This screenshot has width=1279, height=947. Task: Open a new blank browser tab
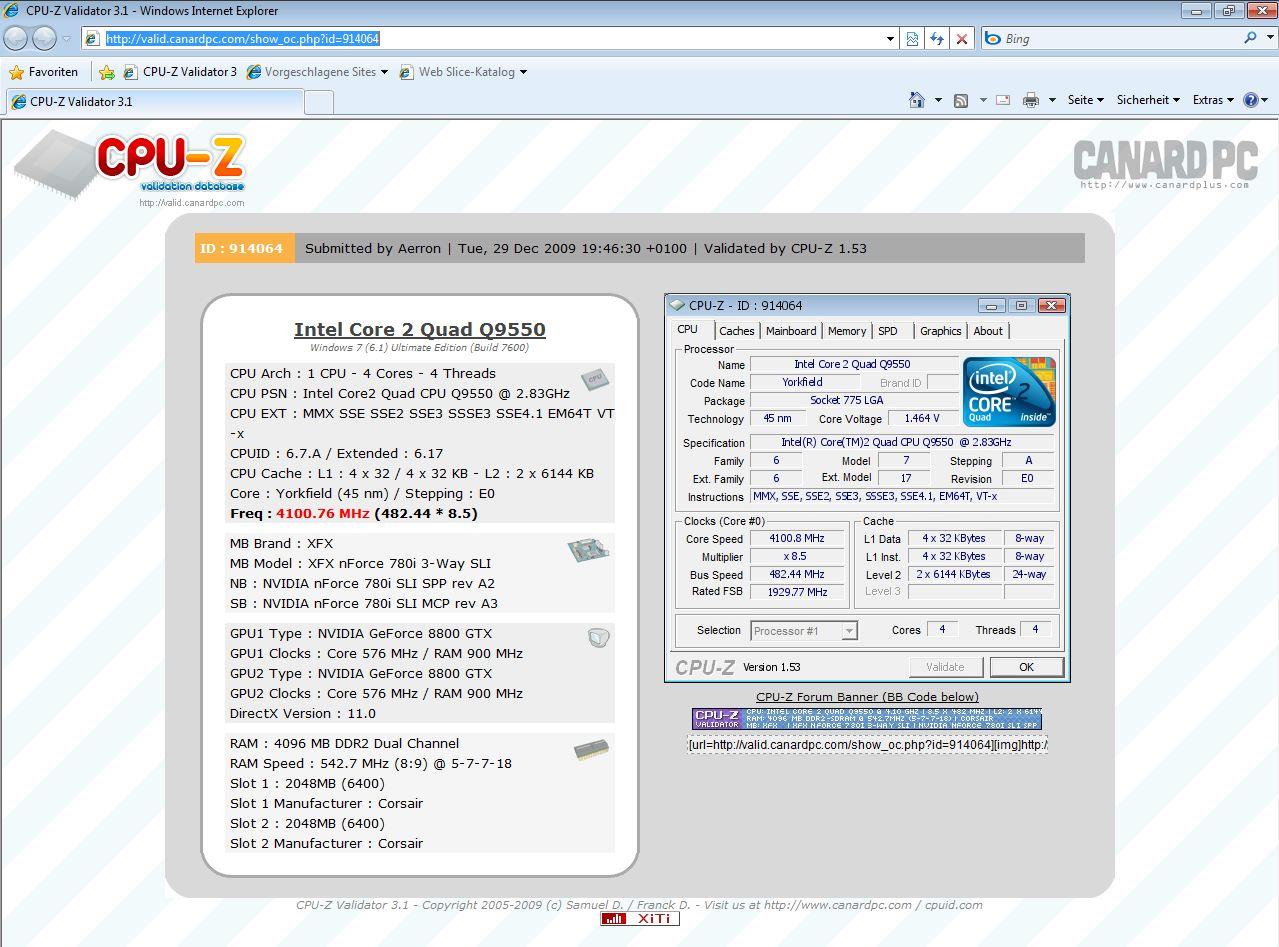point(318,102)
